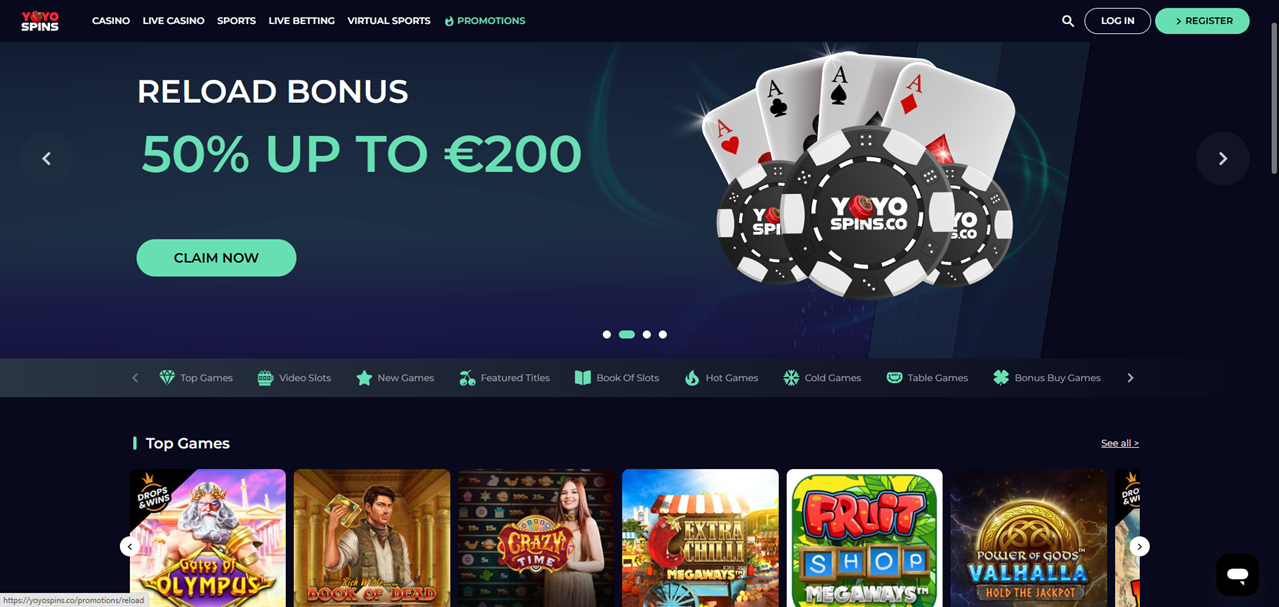Click the YoYo Spins logo

pyautogui.click(x=40, y=21)
